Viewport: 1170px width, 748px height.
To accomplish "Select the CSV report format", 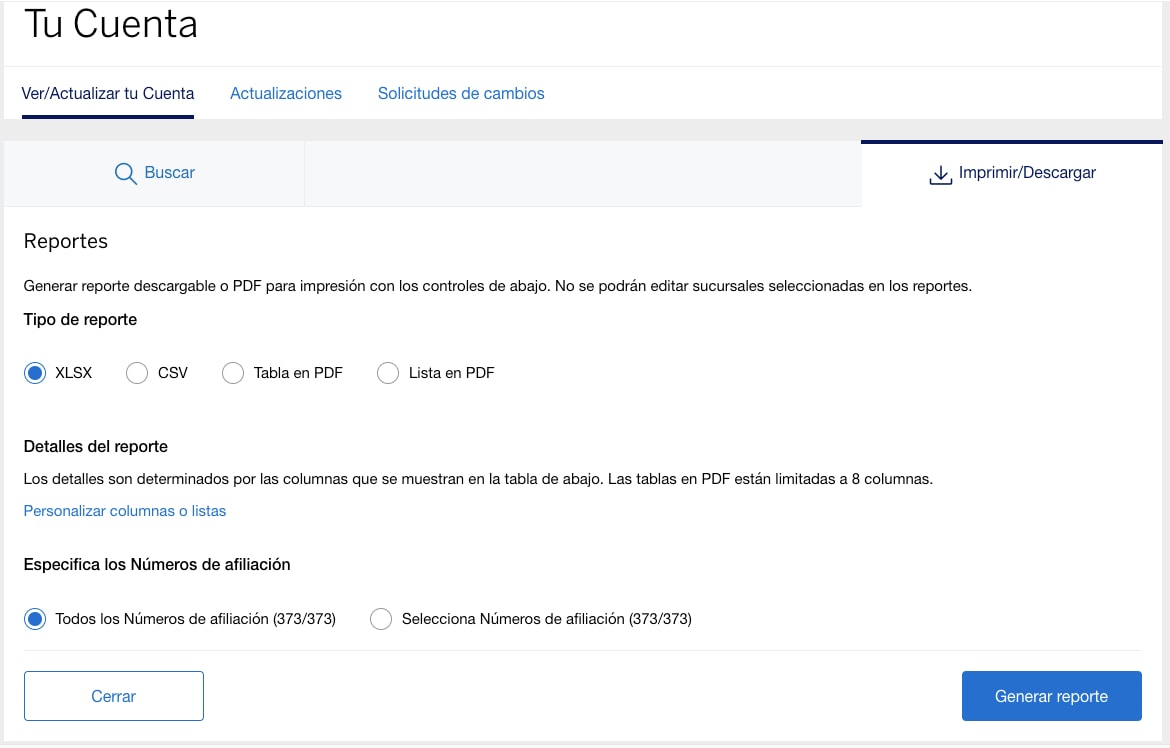I will (137, 372).
